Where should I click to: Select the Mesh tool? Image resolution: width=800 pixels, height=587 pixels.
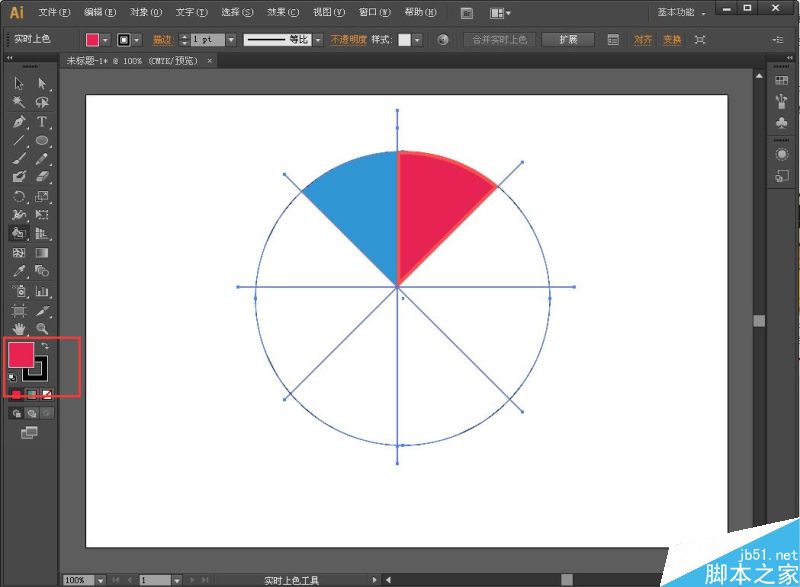tap(19, 253)
